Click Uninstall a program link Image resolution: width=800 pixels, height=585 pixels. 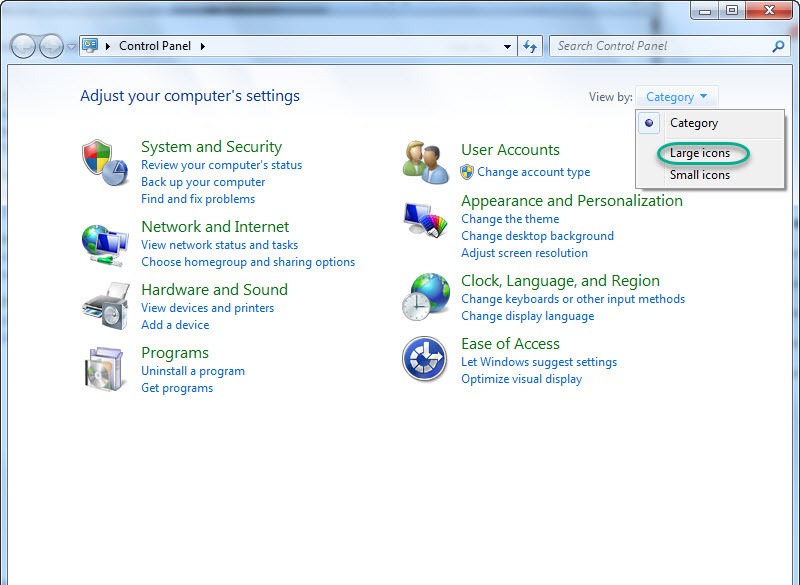pos(193,371)
